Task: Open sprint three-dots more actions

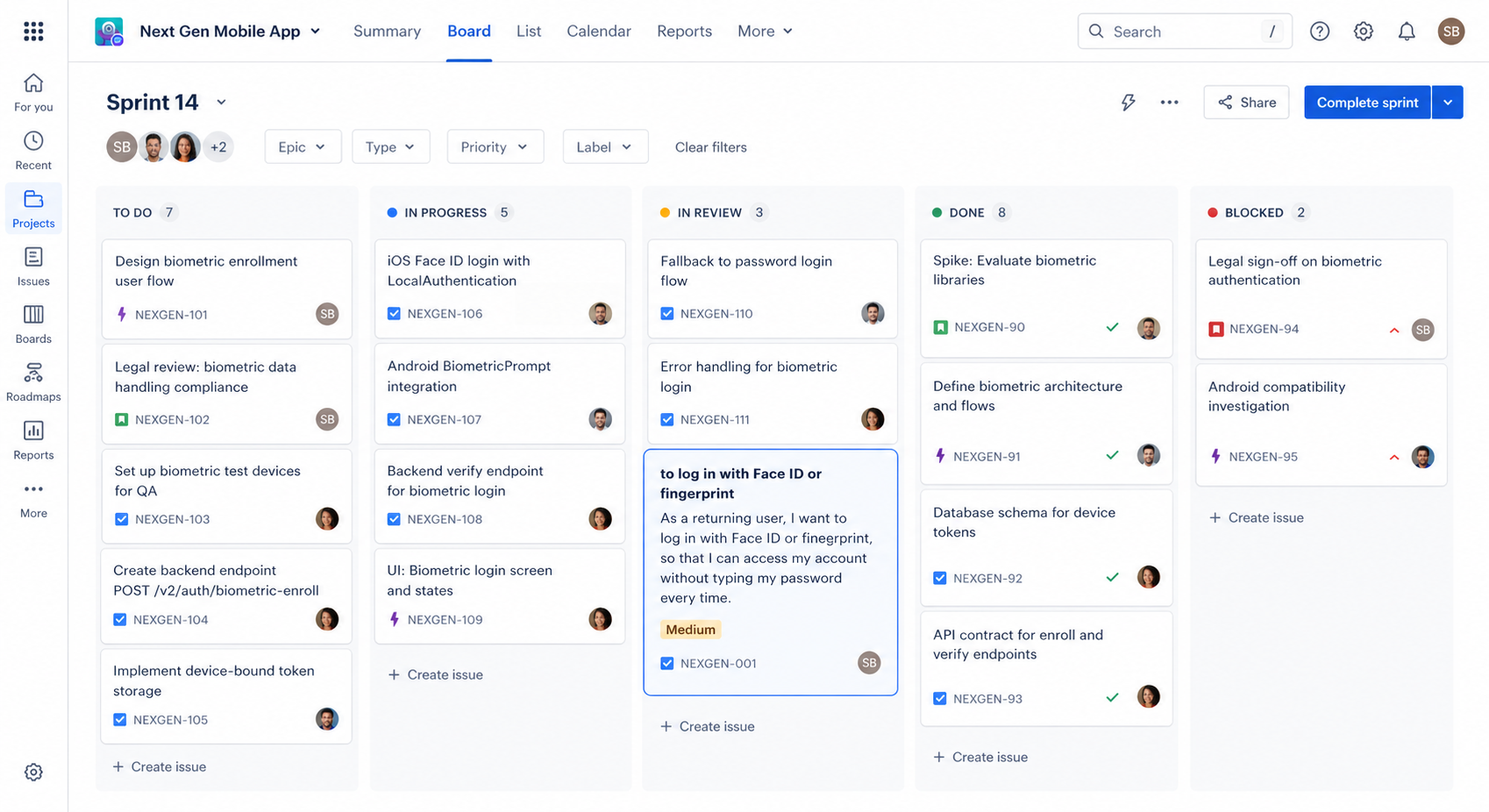Action: pyautogui.click(x=1169, y=103)
